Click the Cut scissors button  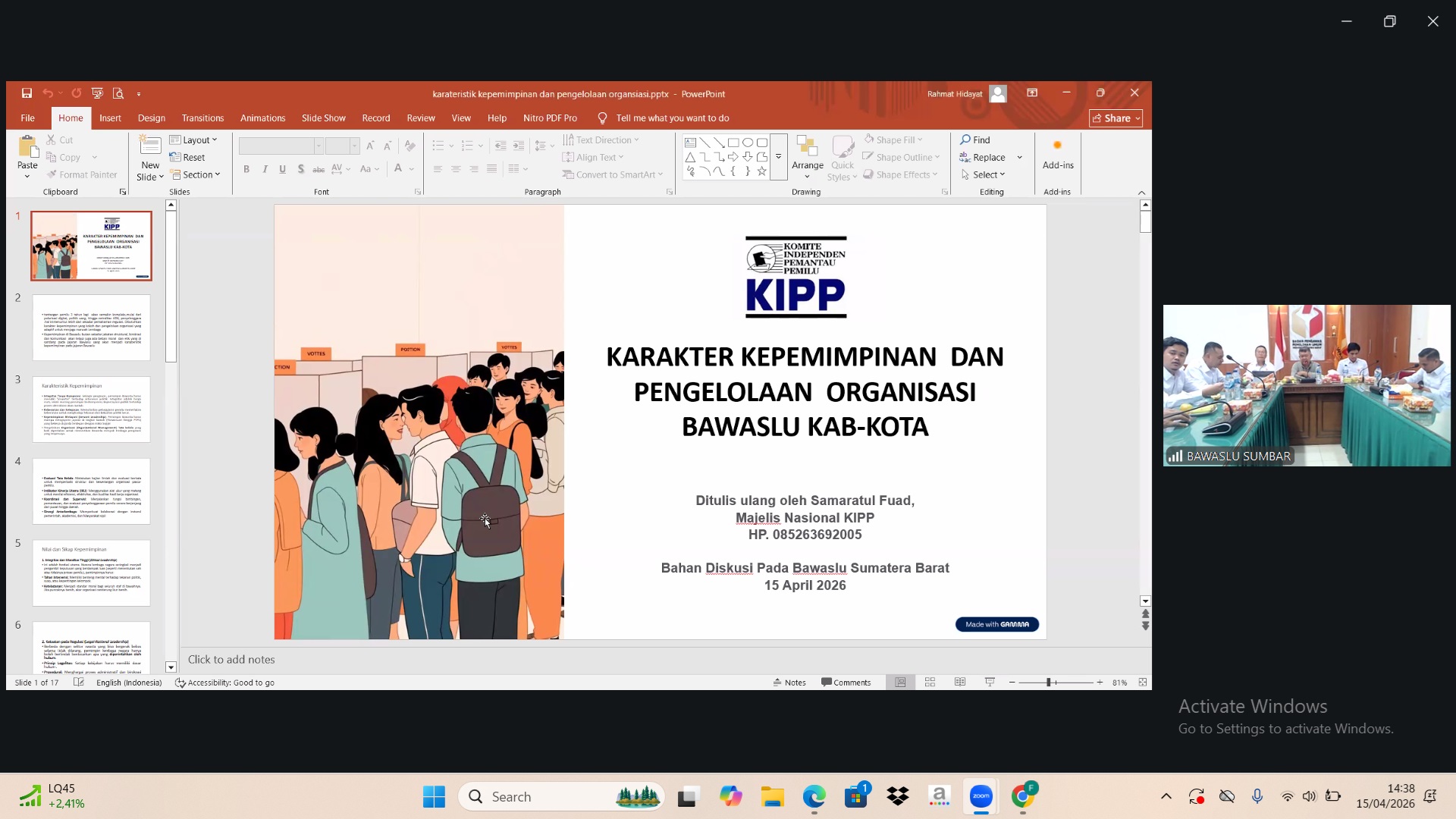coord(59,140)
